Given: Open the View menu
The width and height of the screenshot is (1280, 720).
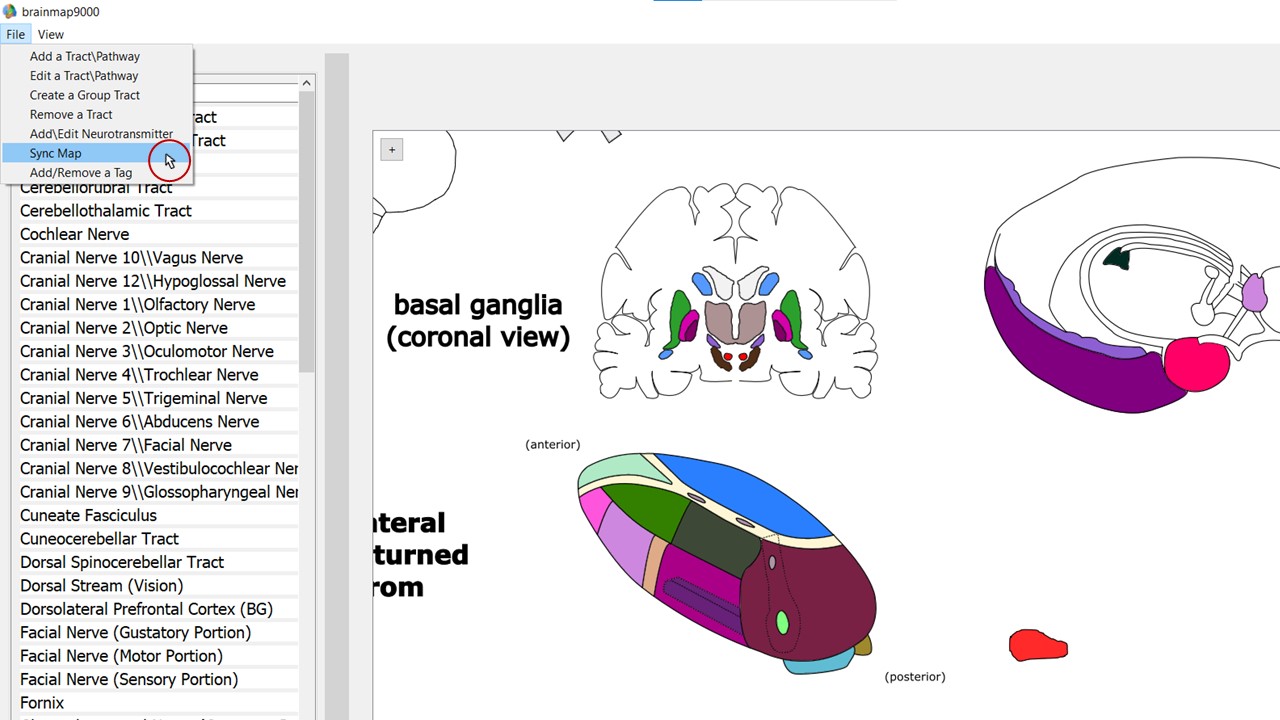Looking at the screenshot, I should point(50,34).
